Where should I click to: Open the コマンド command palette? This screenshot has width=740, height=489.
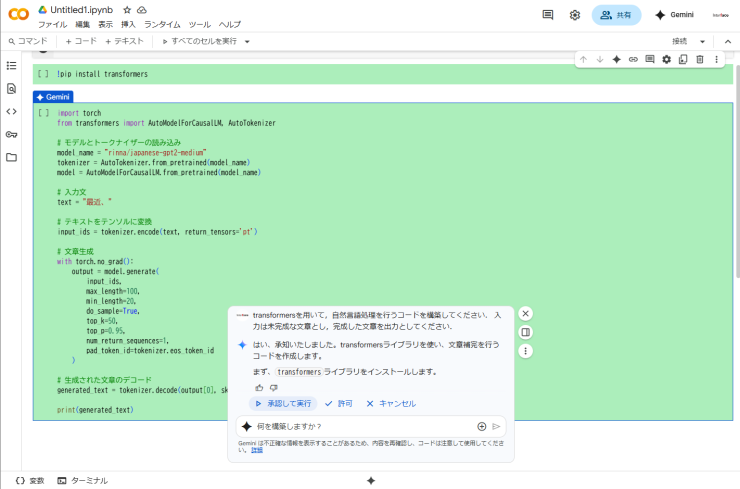point(28,42)
